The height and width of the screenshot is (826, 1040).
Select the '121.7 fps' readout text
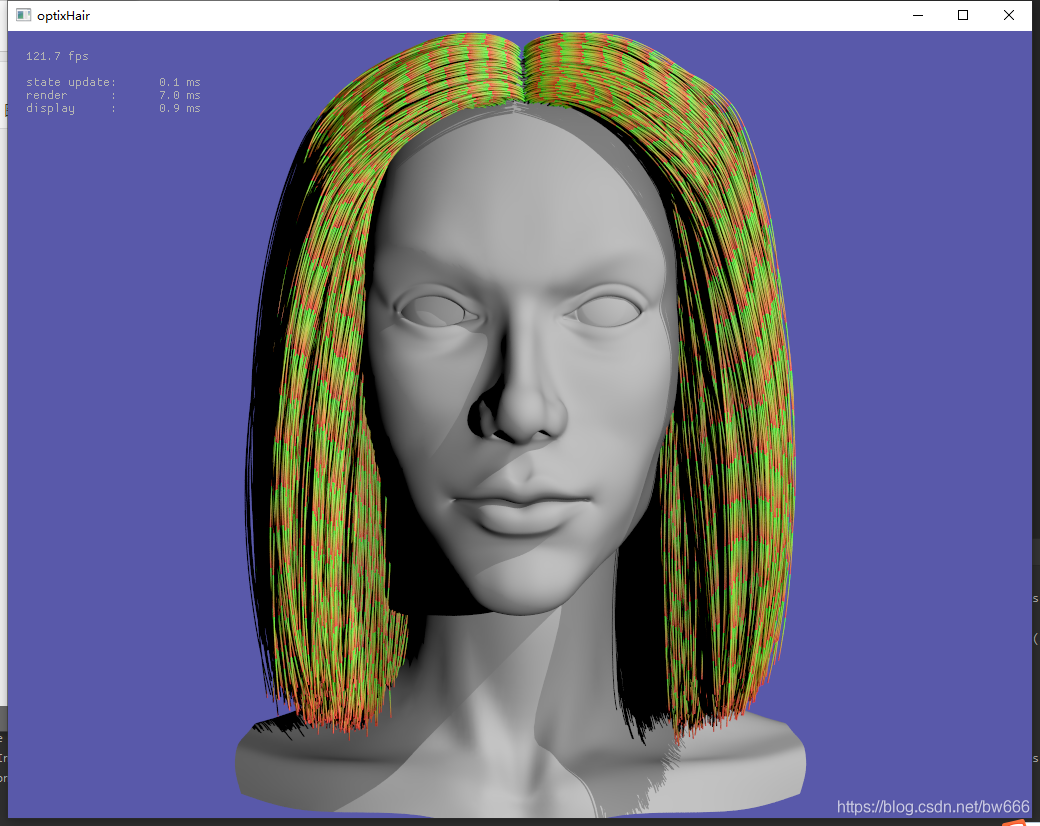(x=57, y=56)
